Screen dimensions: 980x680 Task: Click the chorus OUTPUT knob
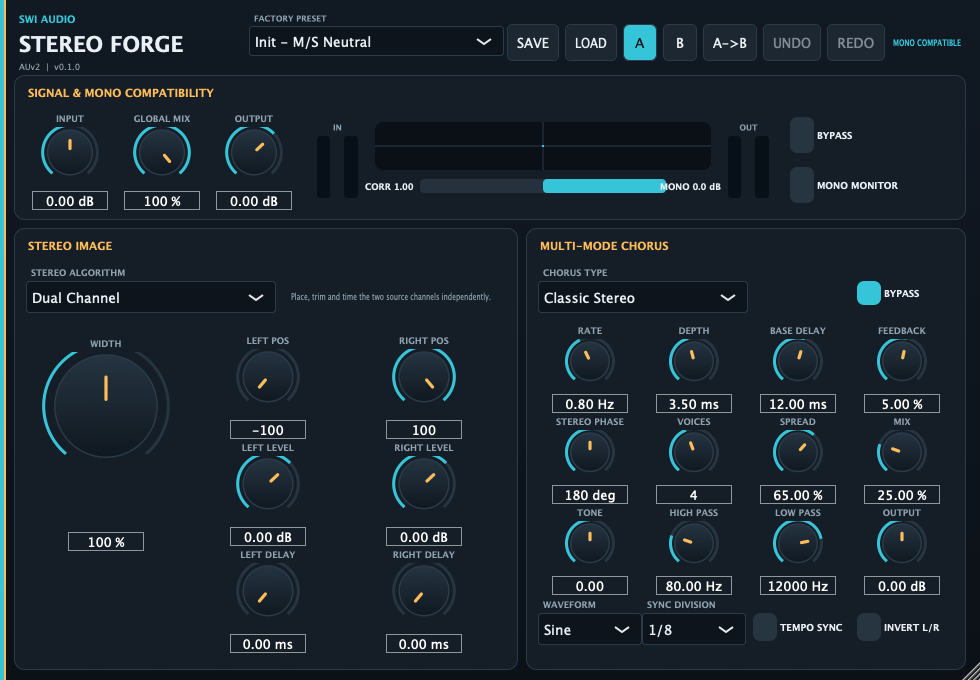click(x=902, y=542)
